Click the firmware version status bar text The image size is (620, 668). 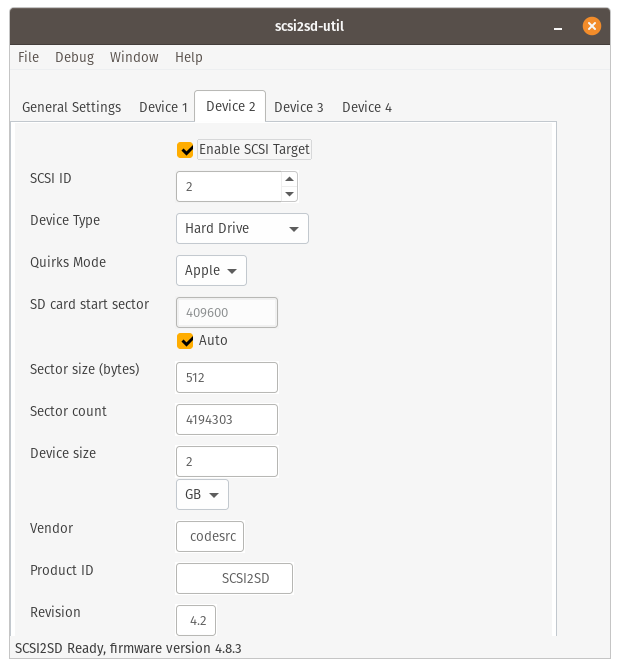point(128,648)
